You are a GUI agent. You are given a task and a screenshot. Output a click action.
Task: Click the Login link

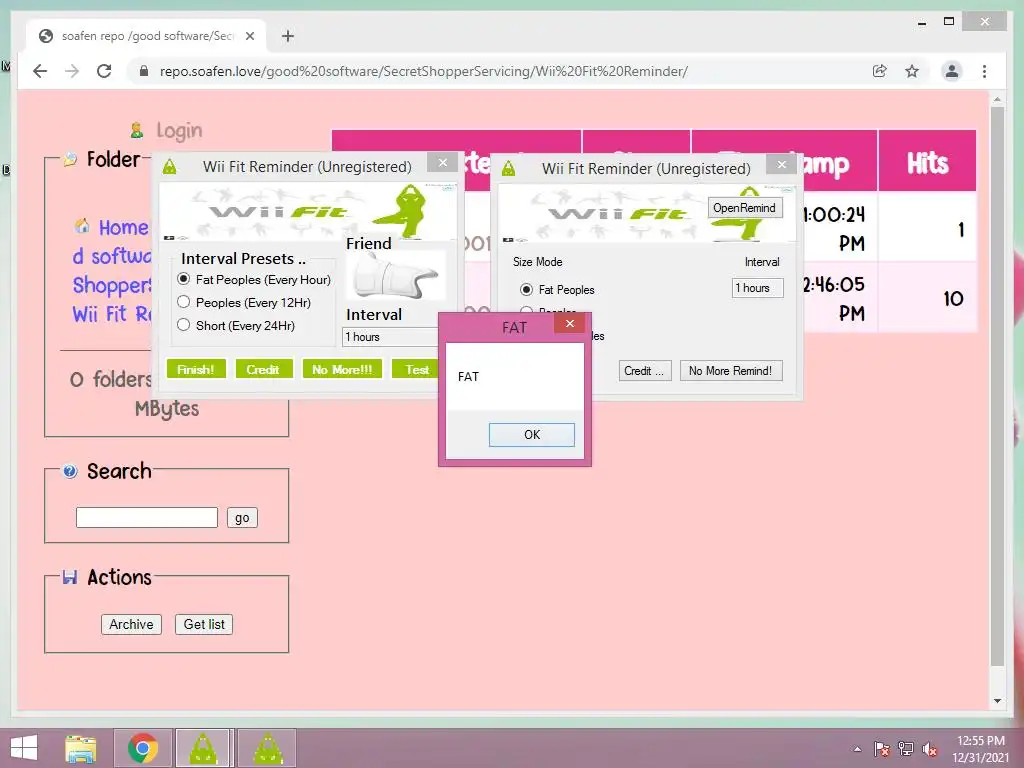click(x=179, y=131)
